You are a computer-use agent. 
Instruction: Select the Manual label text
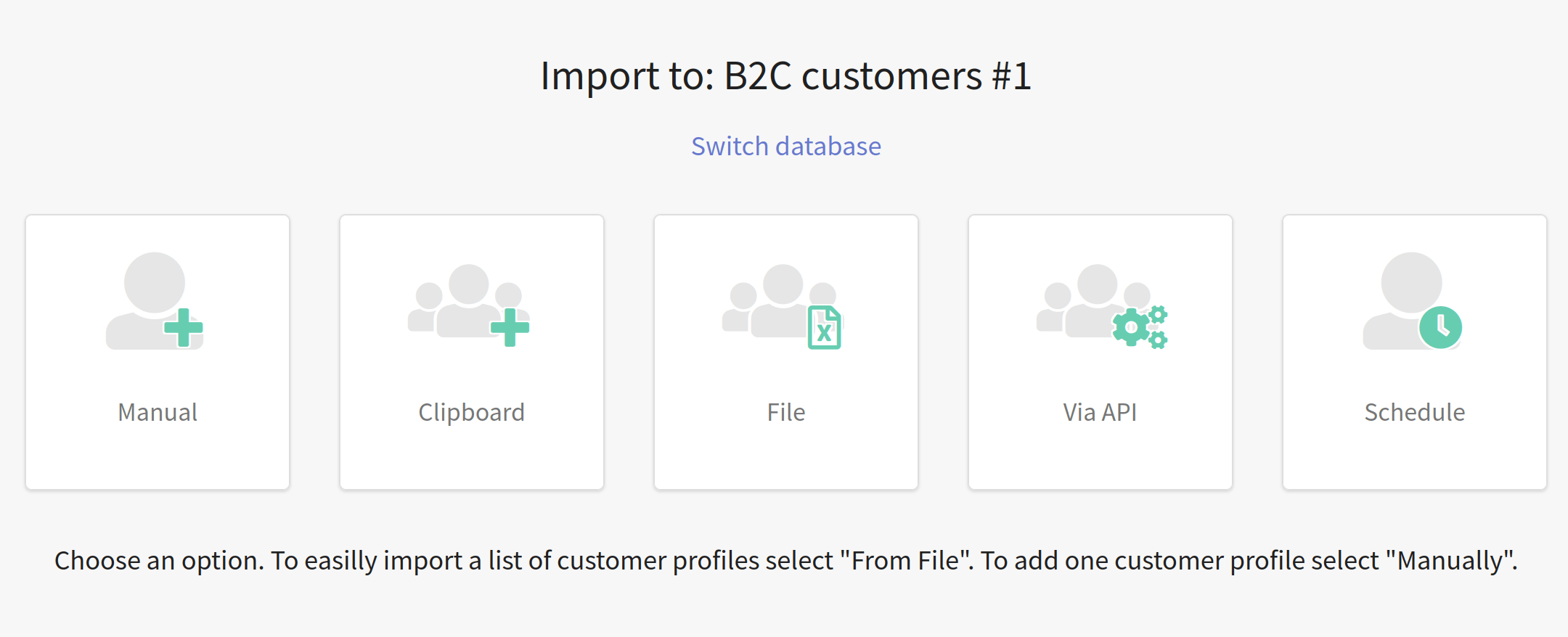click(158, 412)
